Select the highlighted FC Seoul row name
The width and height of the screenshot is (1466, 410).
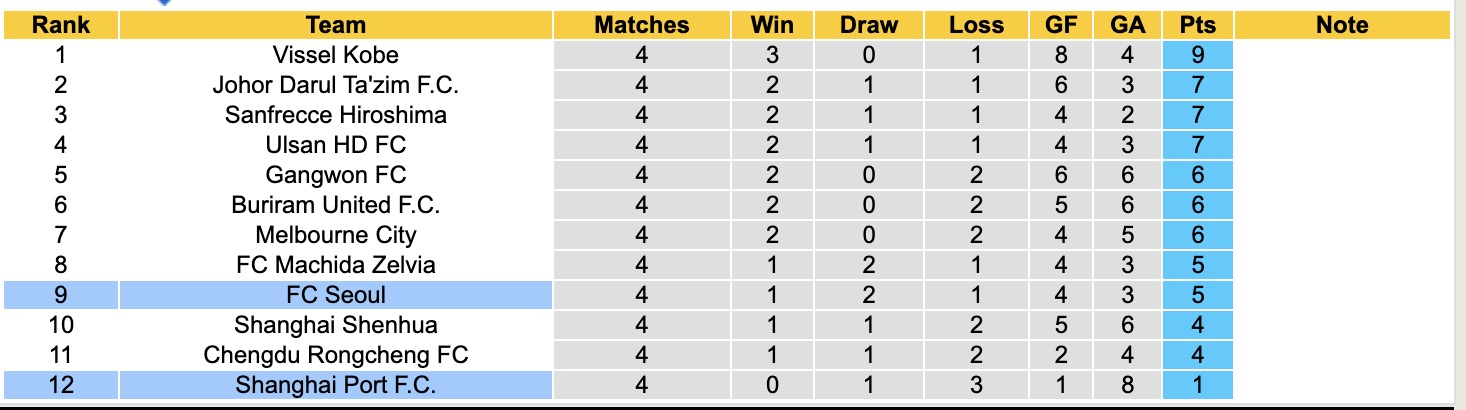(336, 295)
